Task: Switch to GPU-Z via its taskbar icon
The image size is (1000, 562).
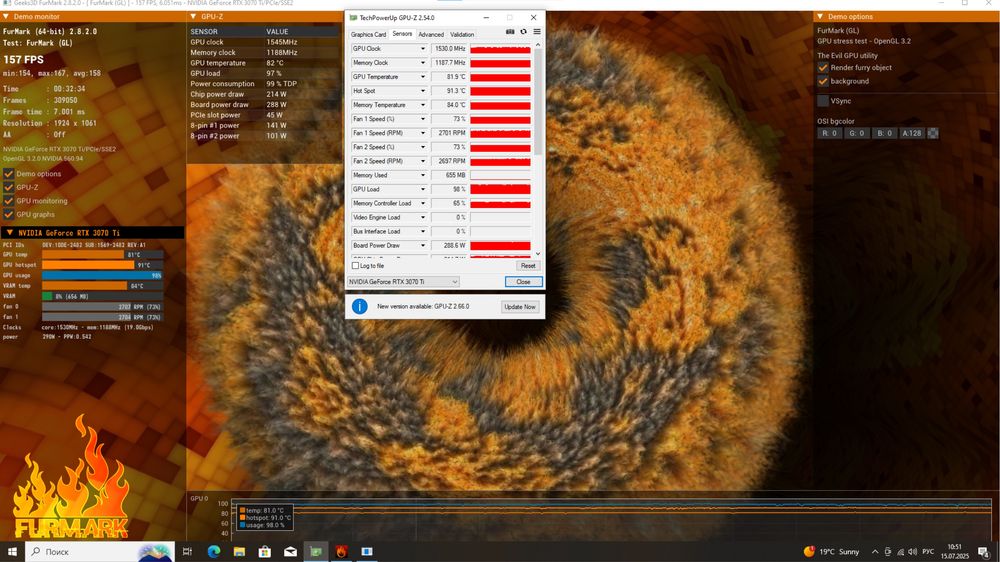Action: 316,552
